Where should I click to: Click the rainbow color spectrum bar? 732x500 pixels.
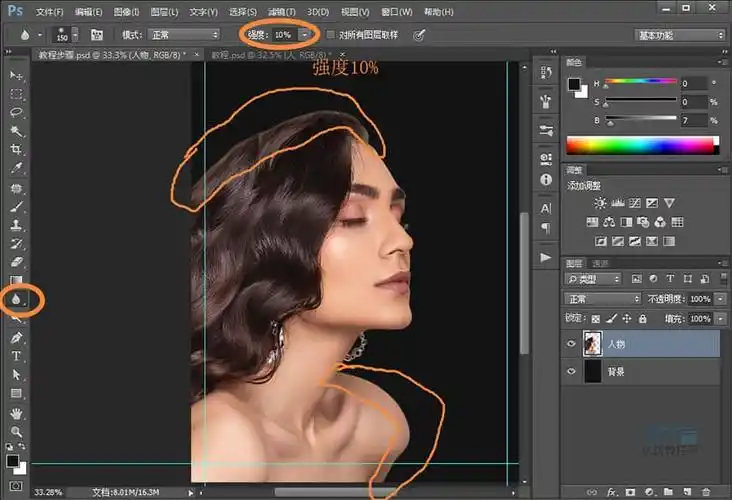click(x=641, y=145)
